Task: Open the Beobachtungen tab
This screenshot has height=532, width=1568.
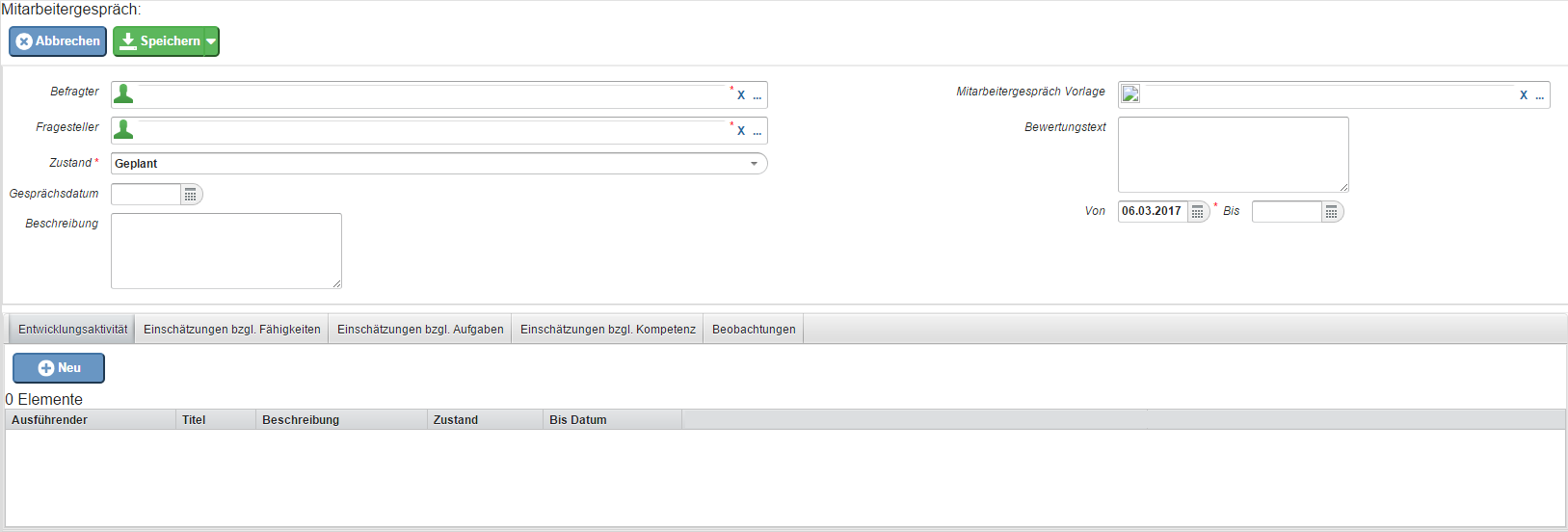Action: click(x=754, y=330)
